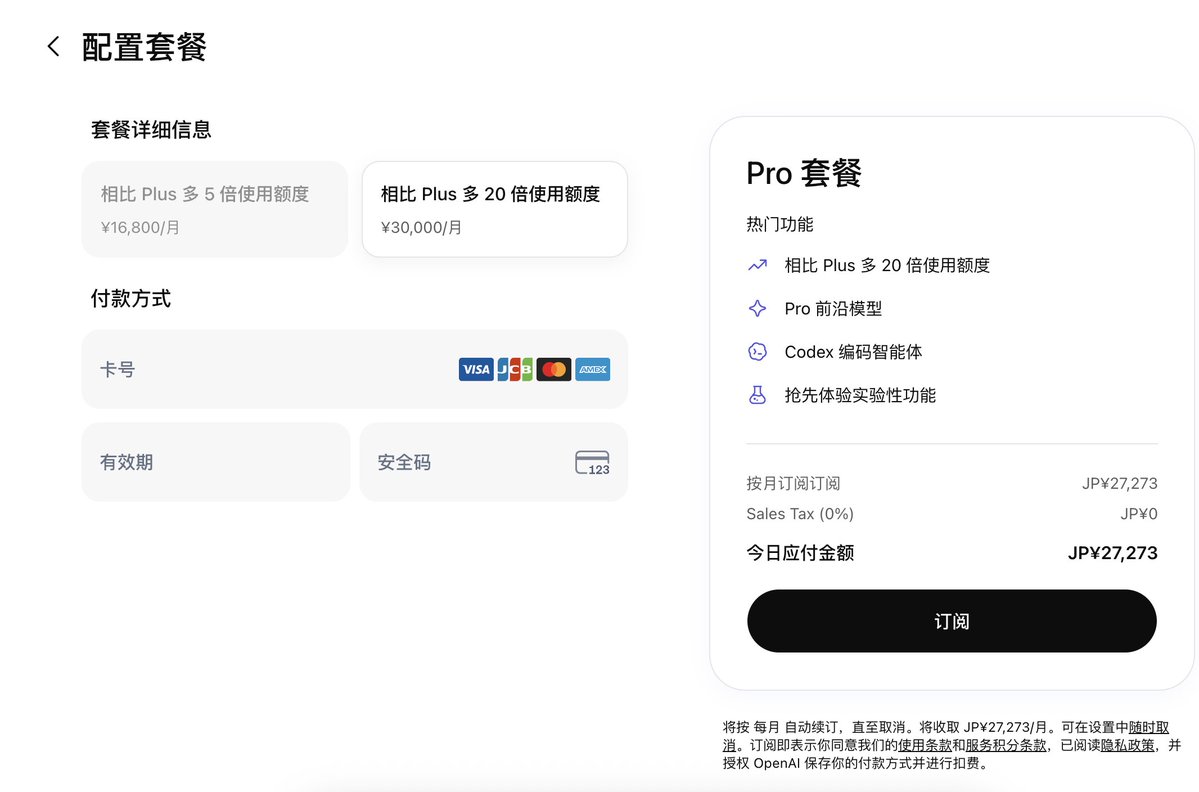The height and width of the screenshot is (792, 1199).
Task: Click the sparkle icon beside Pro 前沿模型
Action: coord(757,308)
